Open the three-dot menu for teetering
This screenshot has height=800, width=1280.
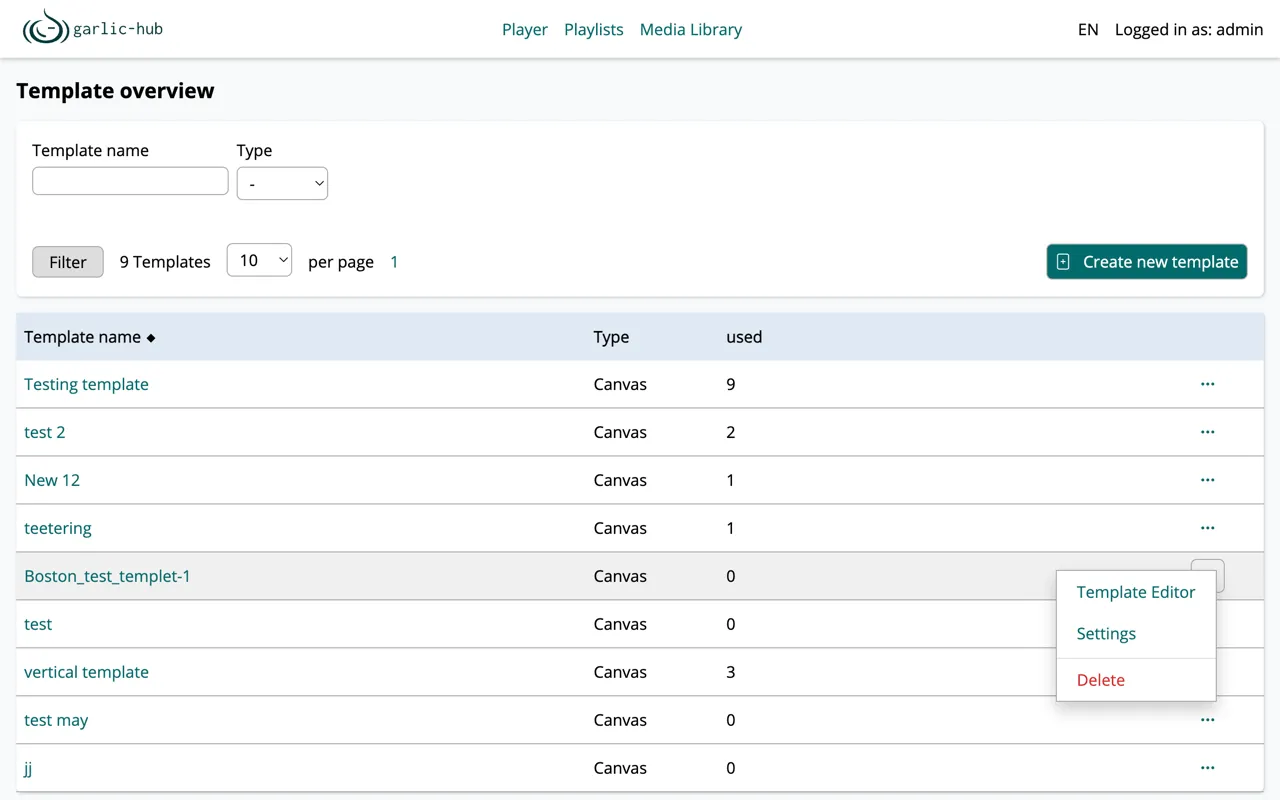[x=1207, y=528]
